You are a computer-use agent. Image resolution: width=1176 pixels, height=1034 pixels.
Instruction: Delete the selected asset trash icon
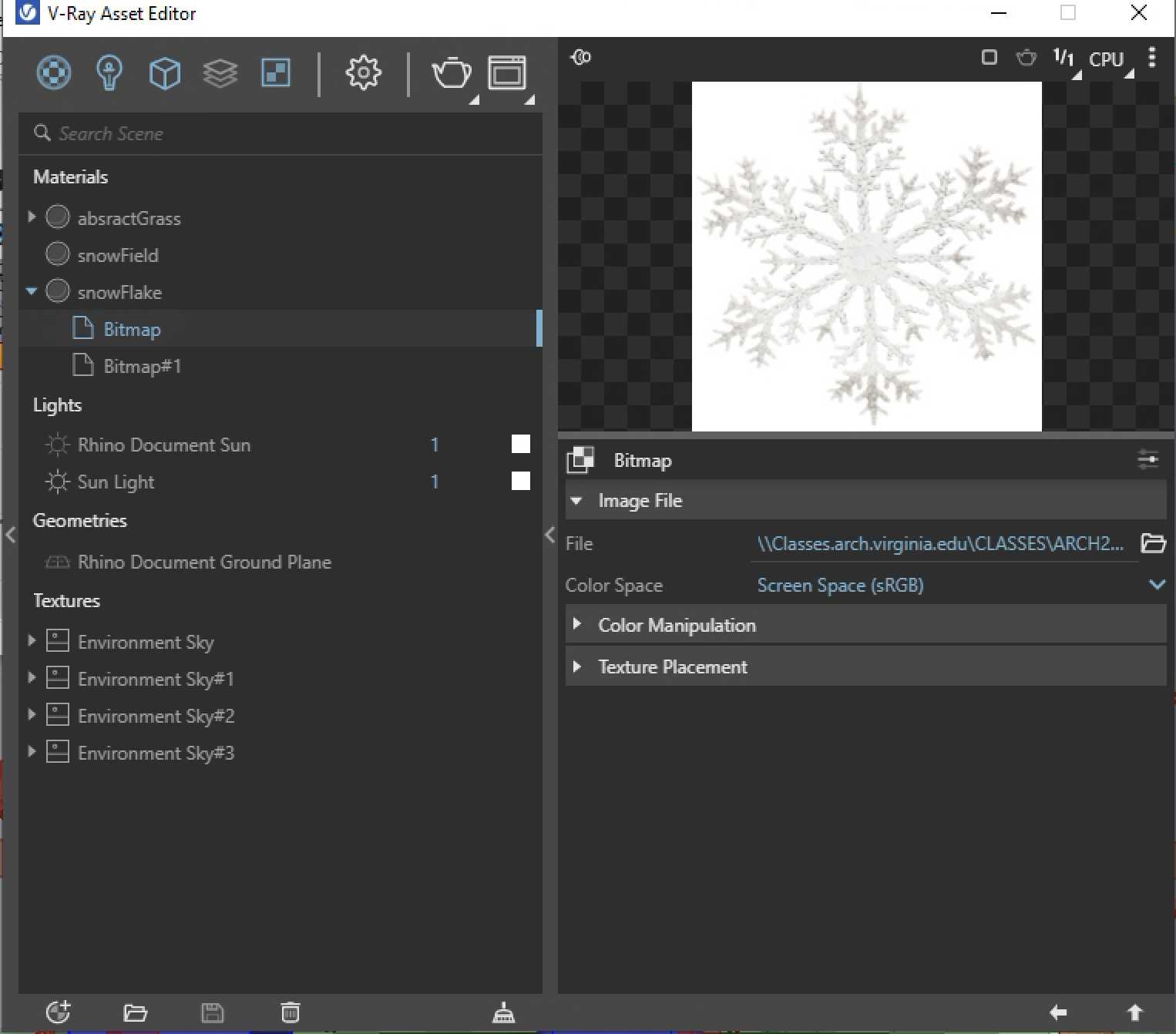290,1012
